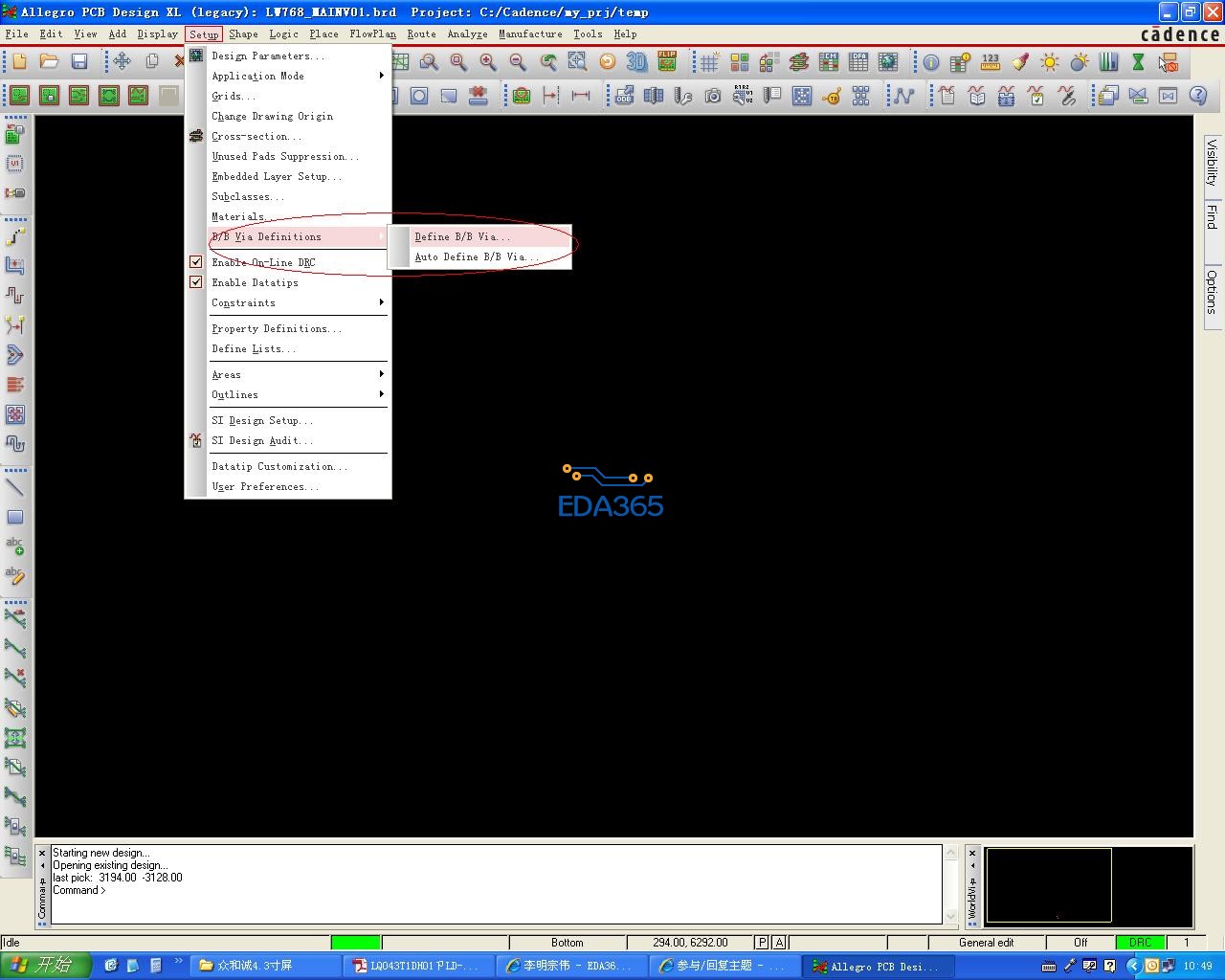Select the rectangle tool in left toolbar
The height and width of the screenshot is (980, 1225).
tap(15, 517)
